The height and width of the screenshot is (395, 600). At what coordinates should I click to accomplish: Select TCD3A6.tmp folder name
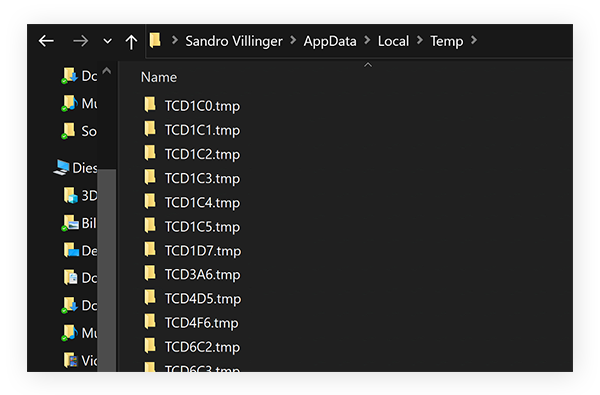(x=202, y=274)
